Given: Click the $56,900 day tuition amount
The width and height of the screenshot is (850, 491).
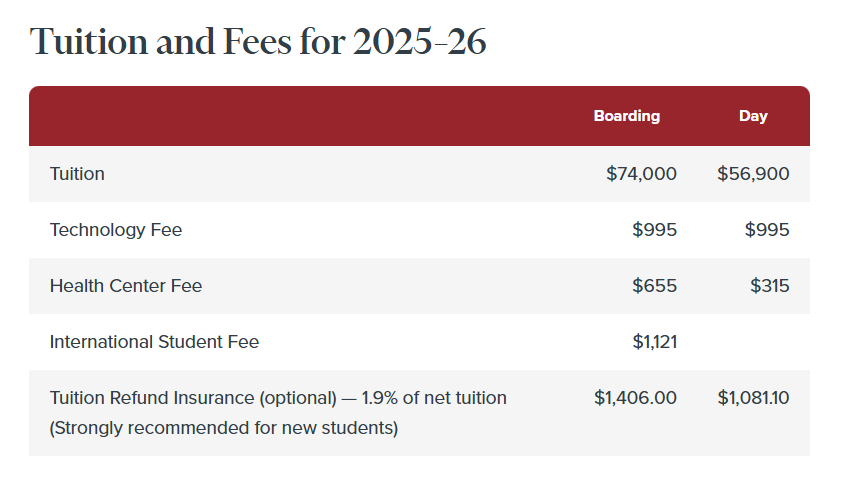Looking at the screenshot, I should (753, 174).
